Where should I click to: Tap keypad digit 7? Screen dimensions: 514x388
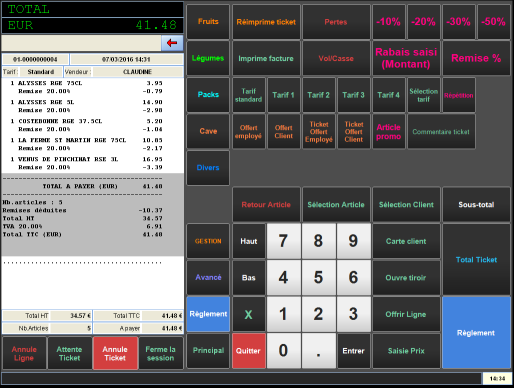pyautogui.click(x=284, y=241)
